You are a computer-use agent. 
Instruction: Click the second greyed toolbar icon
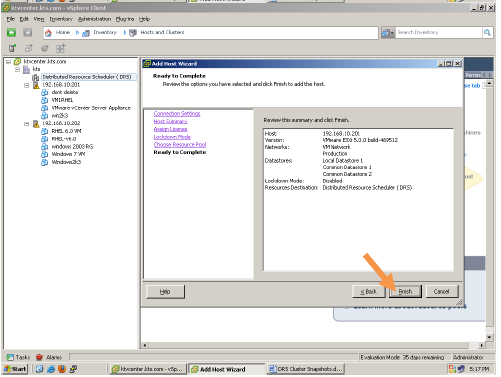(x=29, y=49)
